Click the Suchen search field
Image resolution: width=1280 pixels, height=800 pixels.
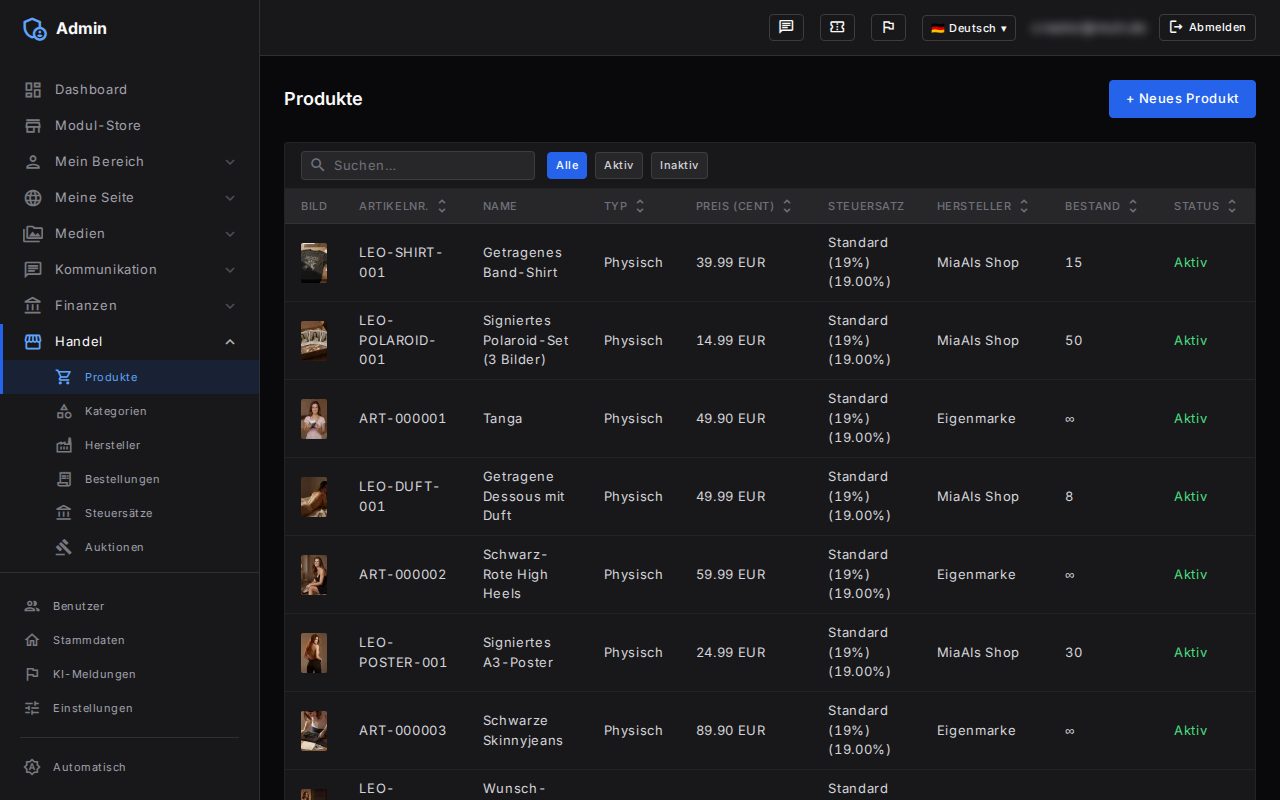point(418,166)
